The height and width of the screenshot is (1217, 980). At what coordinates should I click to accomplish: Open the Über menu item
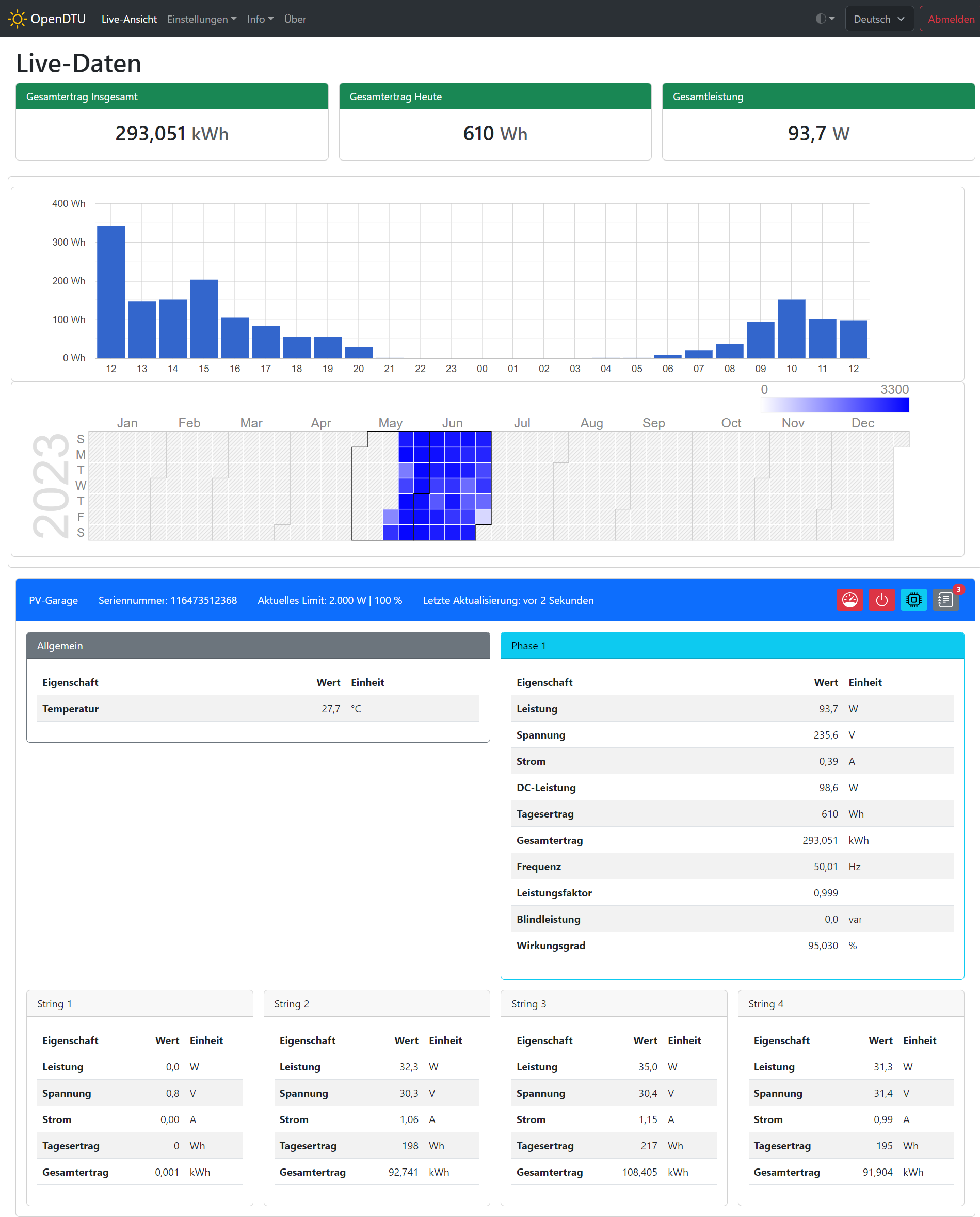(x=295, y=19)
